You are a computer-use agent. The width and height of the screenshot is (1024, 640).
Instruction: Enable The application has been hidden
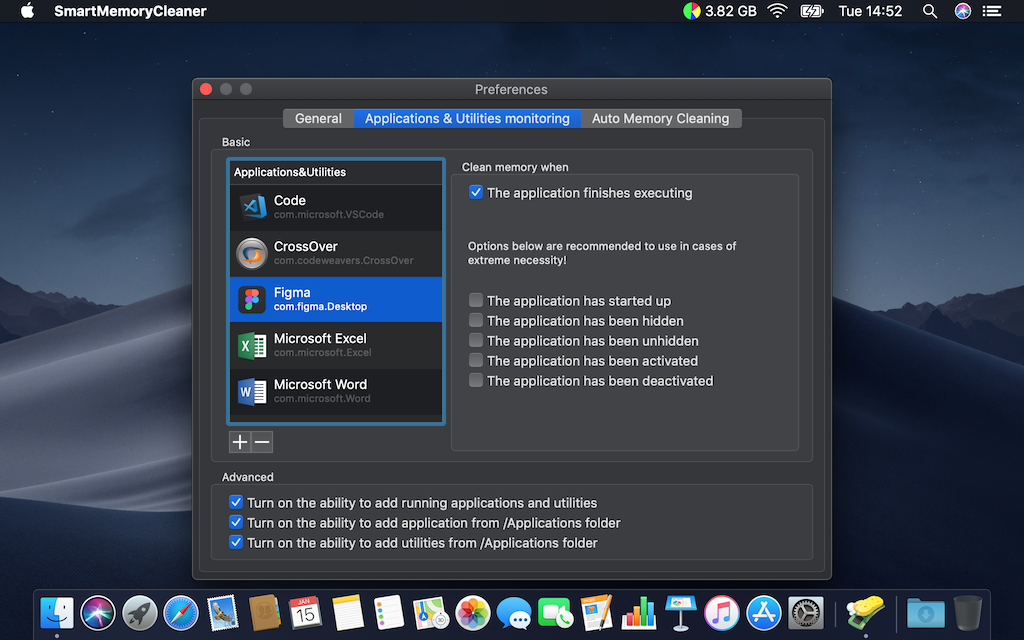475,321
